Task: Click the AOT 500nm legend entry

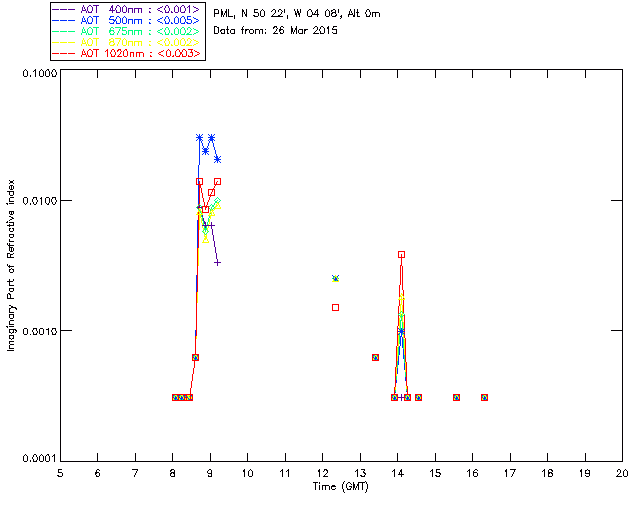Action: click(126, 20)
